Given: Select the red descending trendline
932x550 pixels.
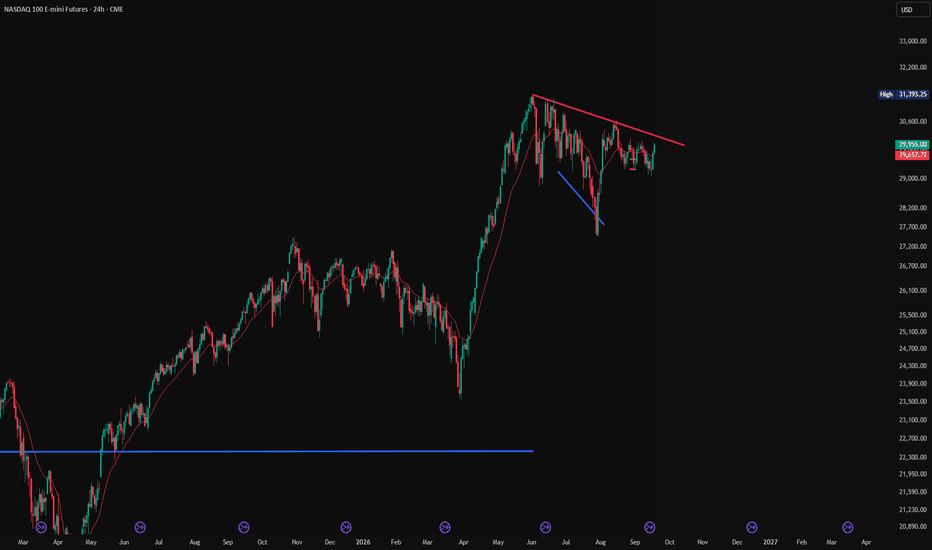Looking at the screenshot, I should pyautogui.click(x=609, y=120).
